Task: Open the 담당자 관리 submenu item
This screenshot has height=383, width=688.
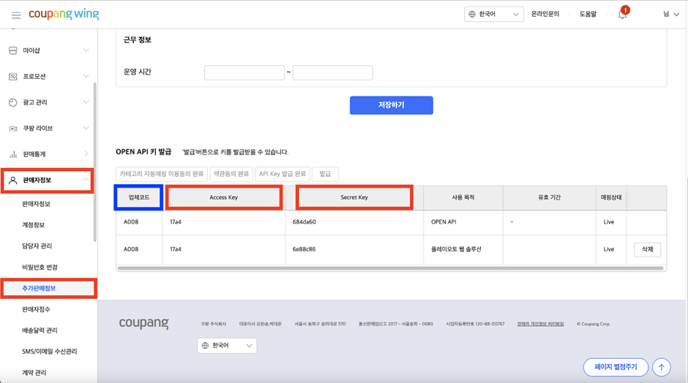Action: [x=37, y=246]
